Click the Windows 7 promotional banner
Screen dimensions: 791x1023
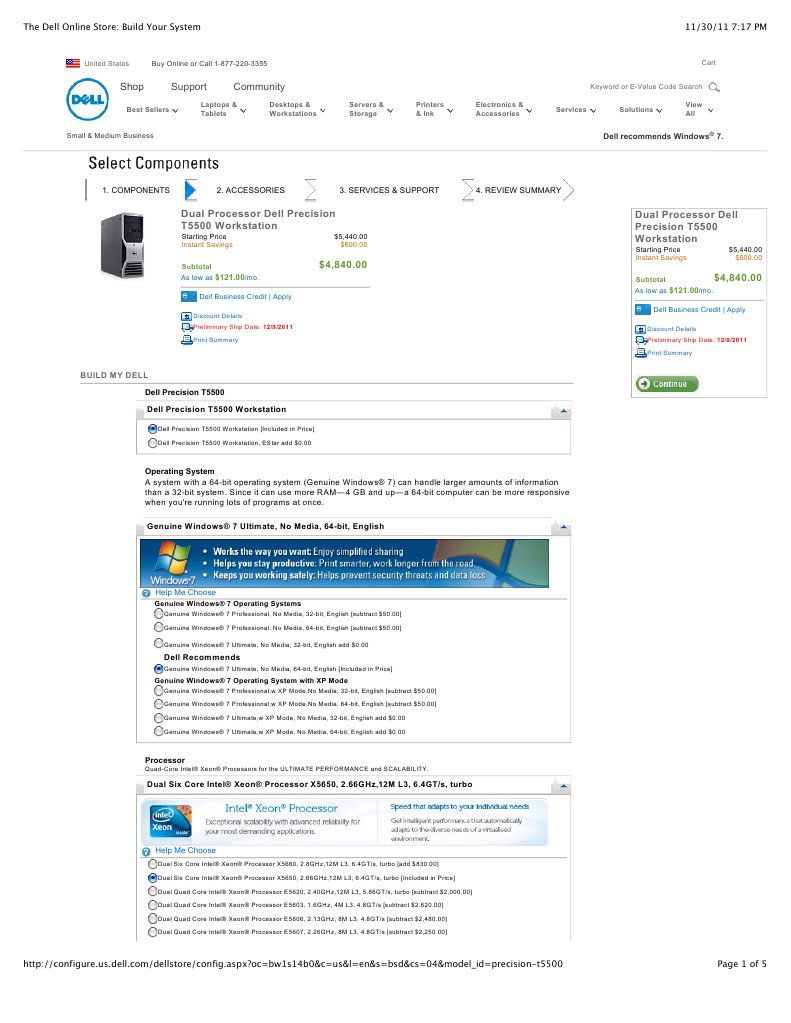pos(345,563)
